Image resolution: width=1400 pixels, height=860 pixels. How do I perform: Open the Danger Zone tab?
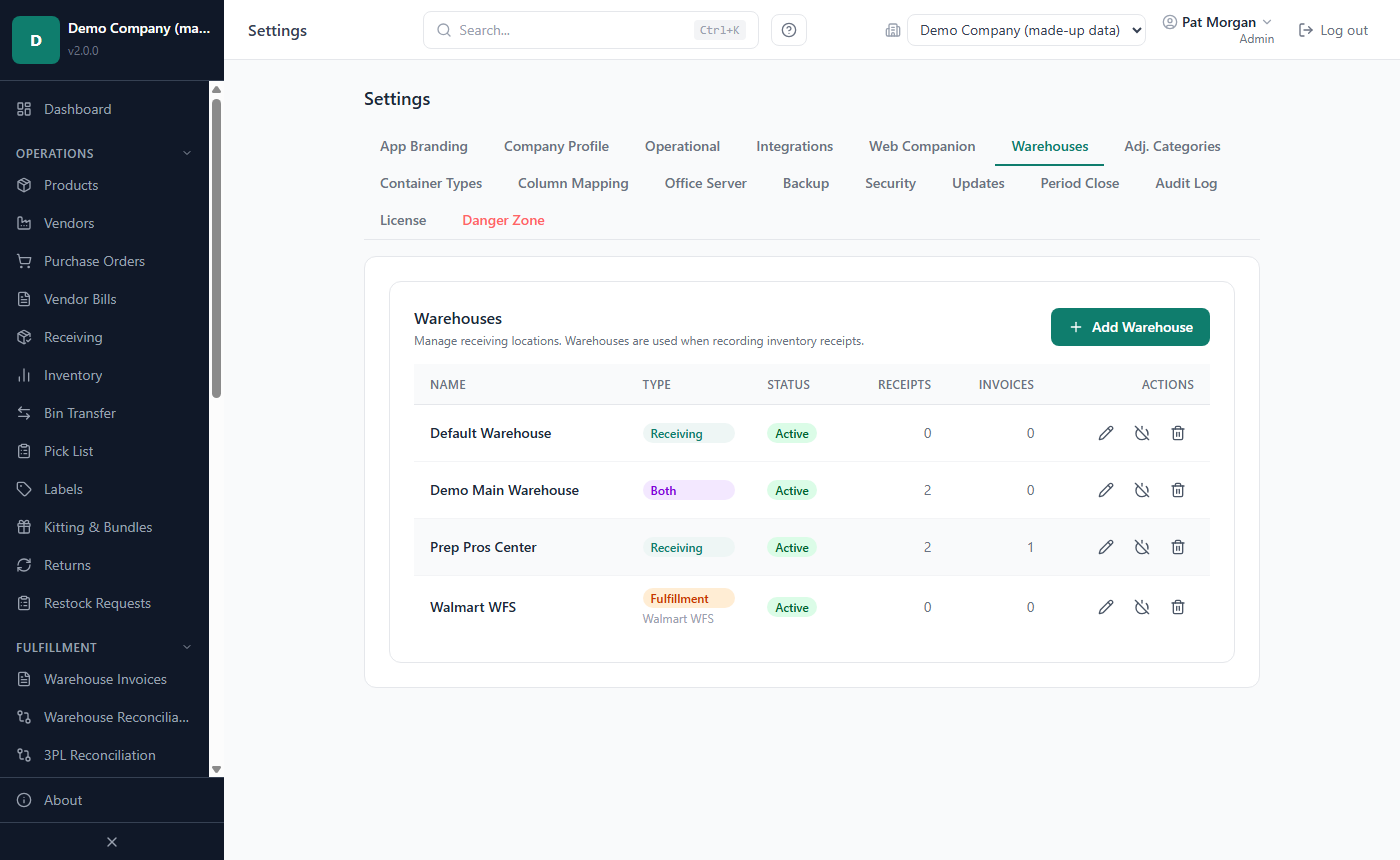pos(503,220)
